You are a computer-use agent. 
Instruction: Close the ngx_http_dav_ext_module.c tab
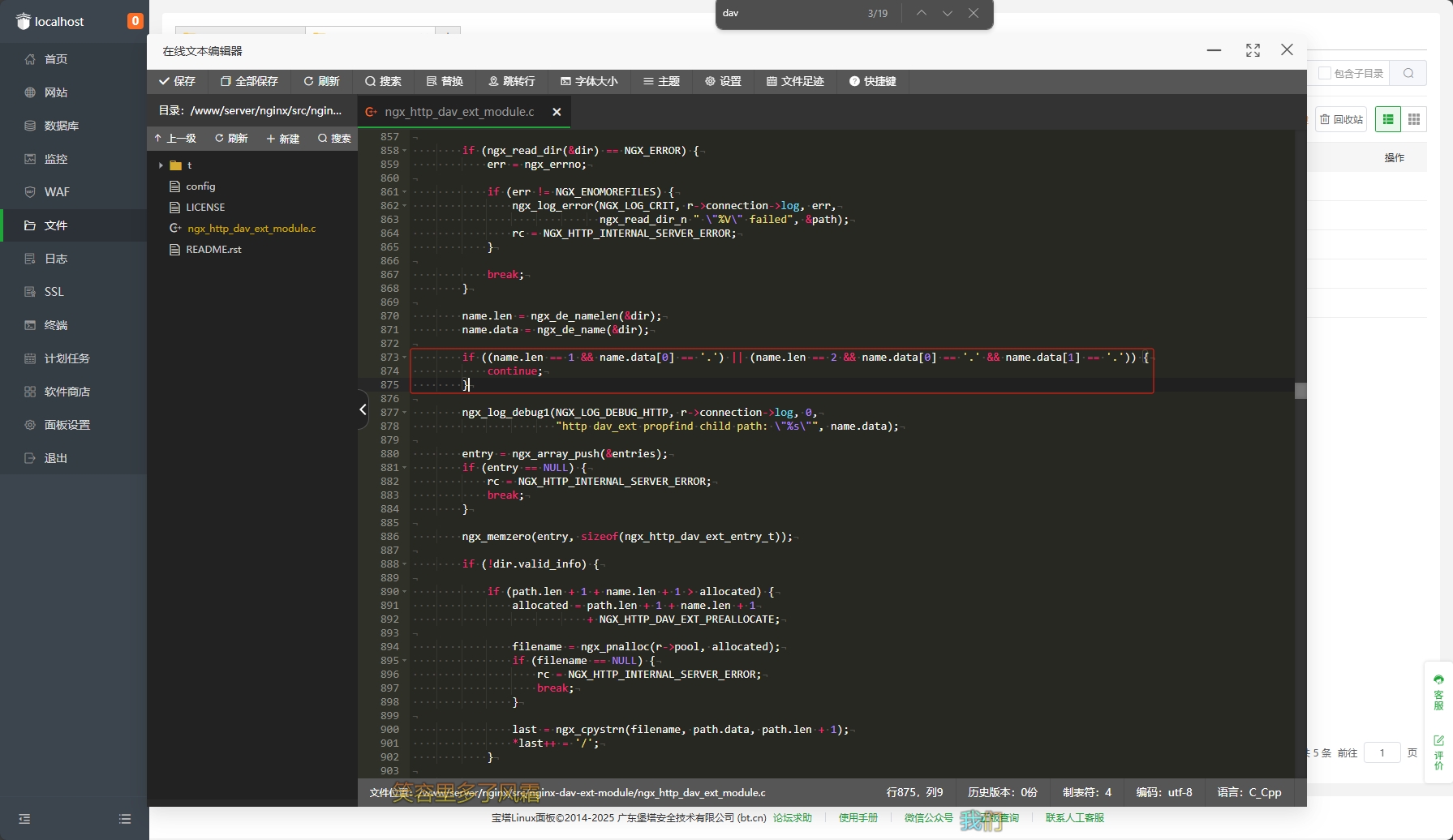pyautogui.click(x=557, y=112)
